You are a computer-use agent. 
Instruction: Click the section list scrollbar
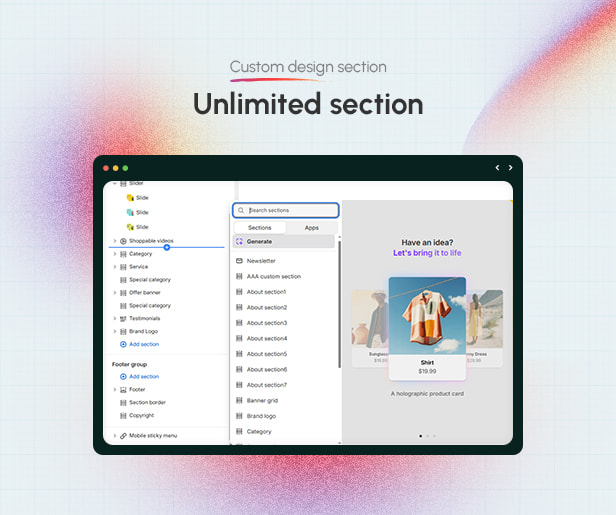coord(339,305)
